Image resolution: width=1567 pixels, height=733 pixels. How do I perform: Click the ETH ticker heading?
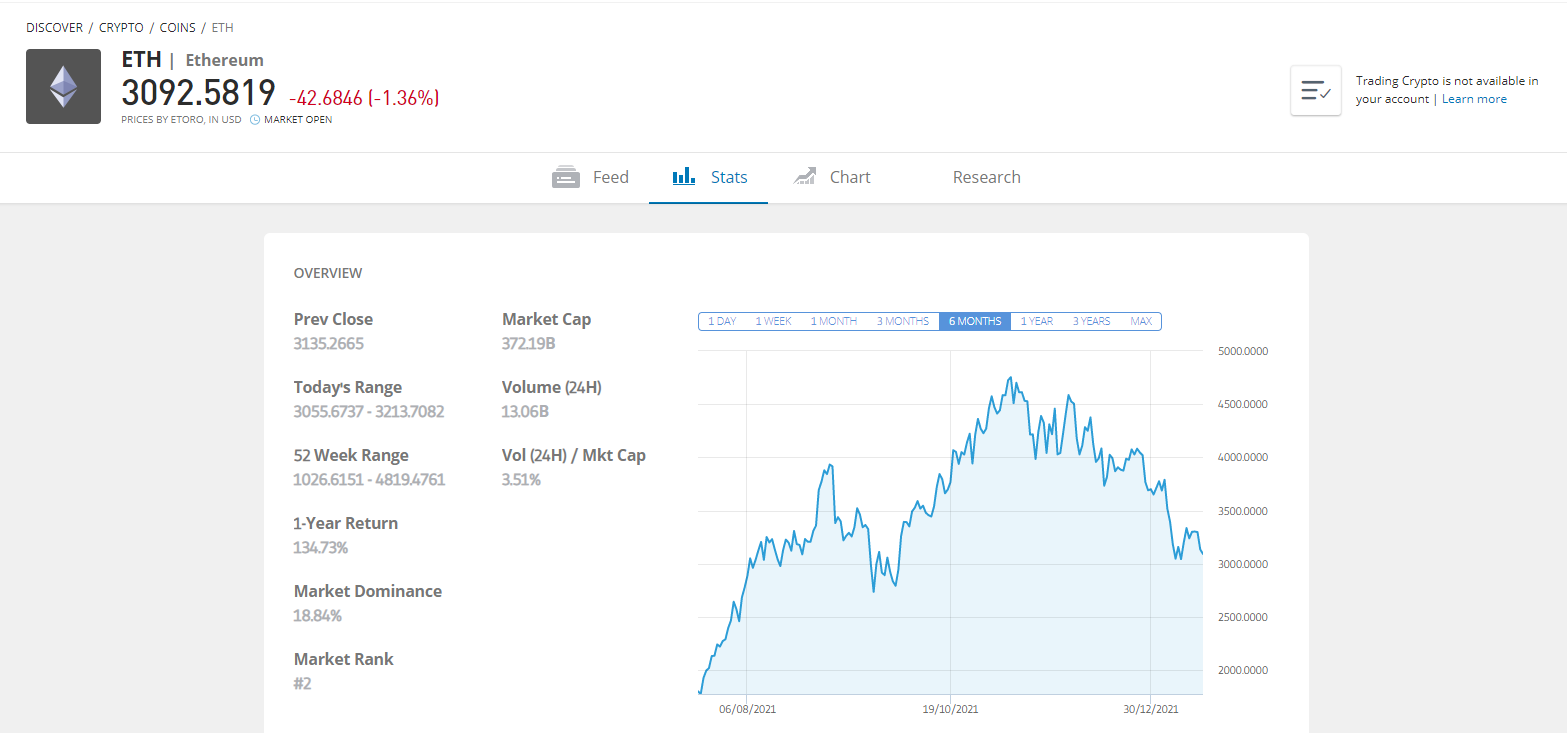(141, 59)
